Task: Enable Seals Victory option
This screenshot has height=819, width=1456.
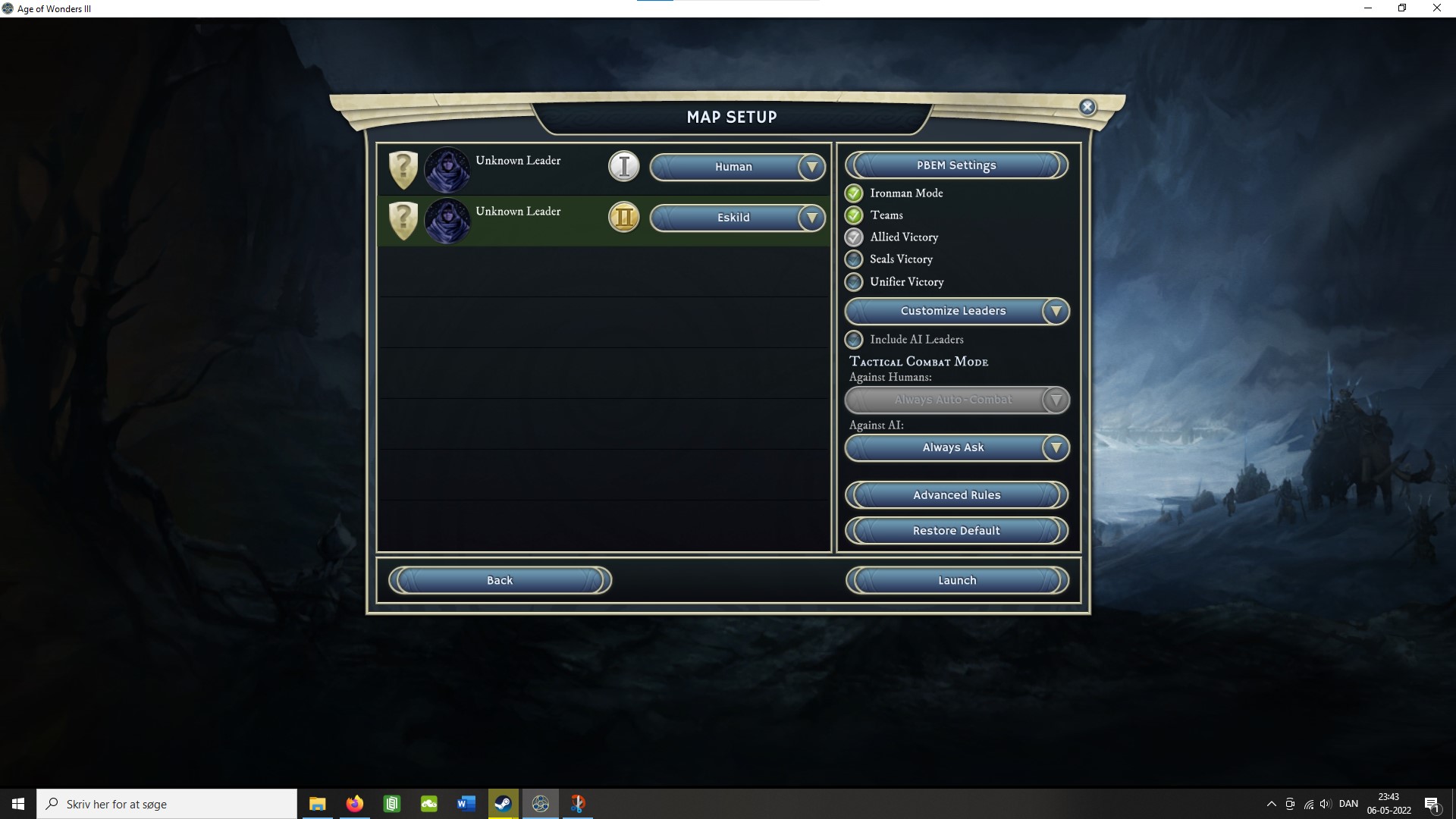Action: pyautogui.click(x=854, y=259)
